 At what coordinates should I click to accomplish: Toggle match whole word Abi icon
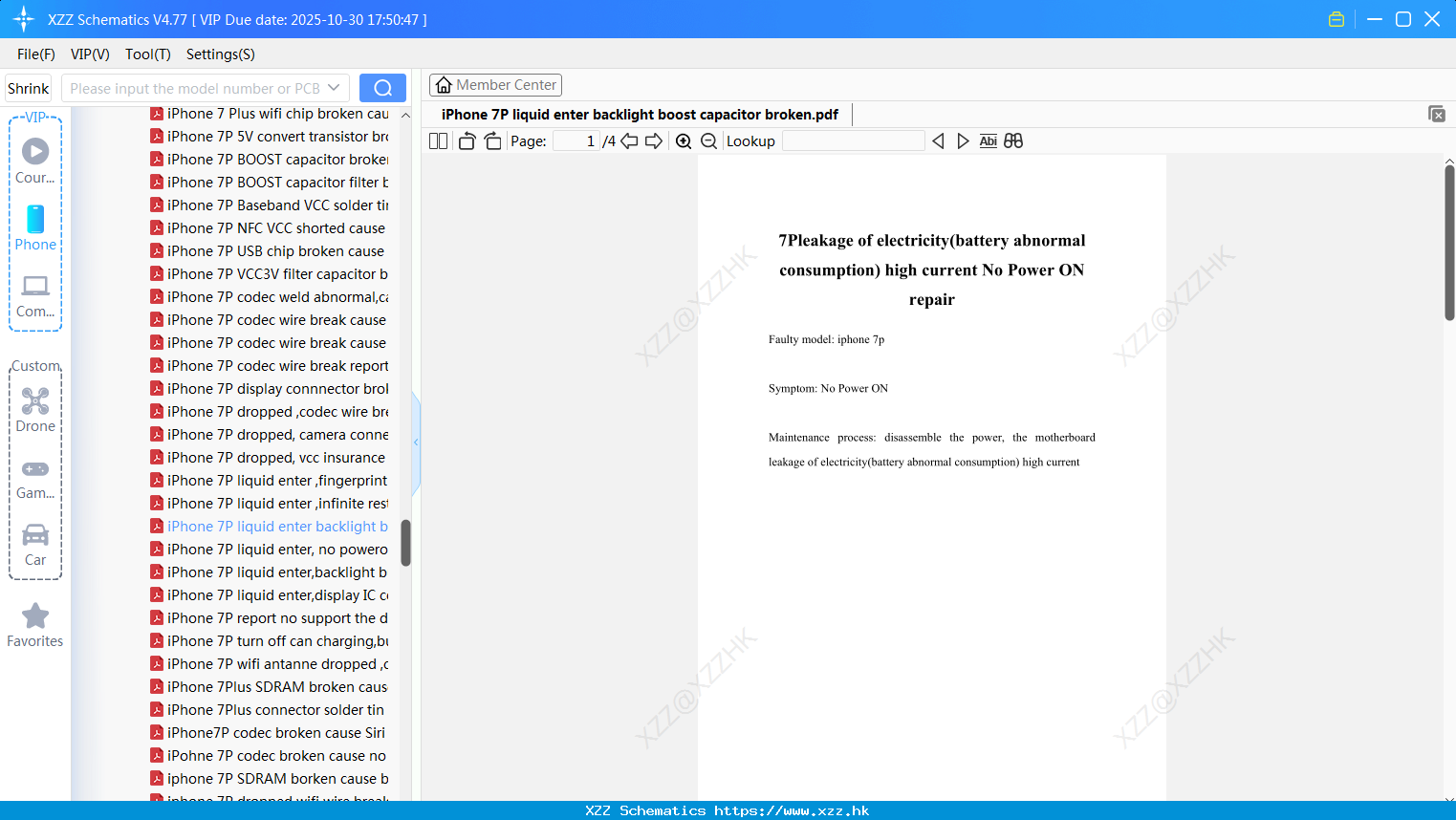[x=988, y=140]
